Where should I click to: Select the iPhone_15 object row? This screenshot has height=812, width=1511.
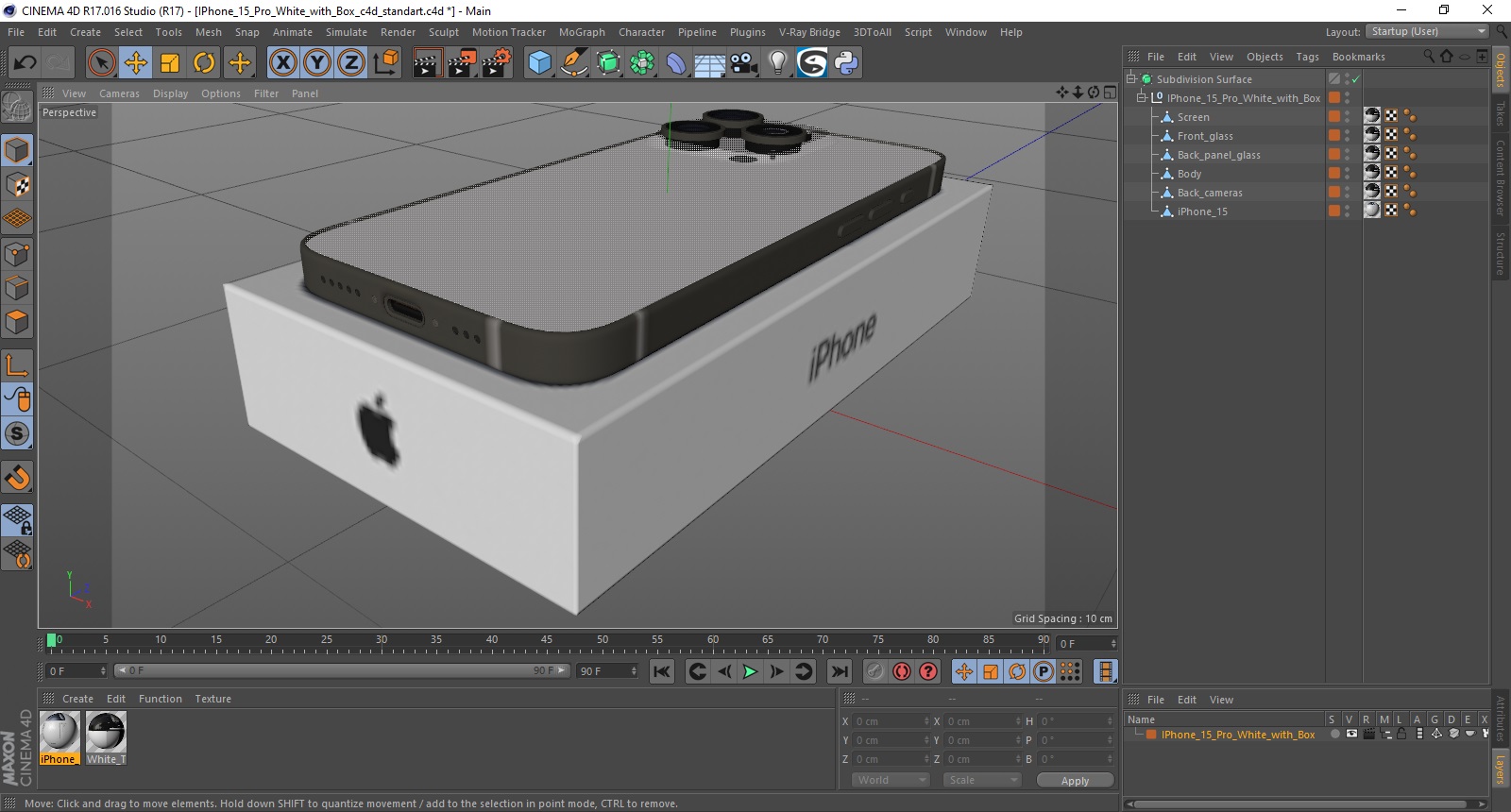(1202, 211)
